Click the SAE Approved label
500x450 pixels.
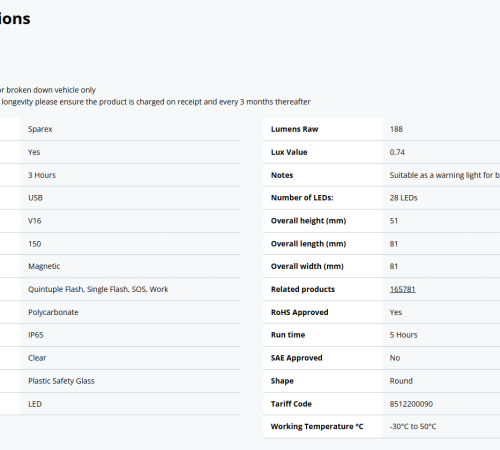[297, 358]
